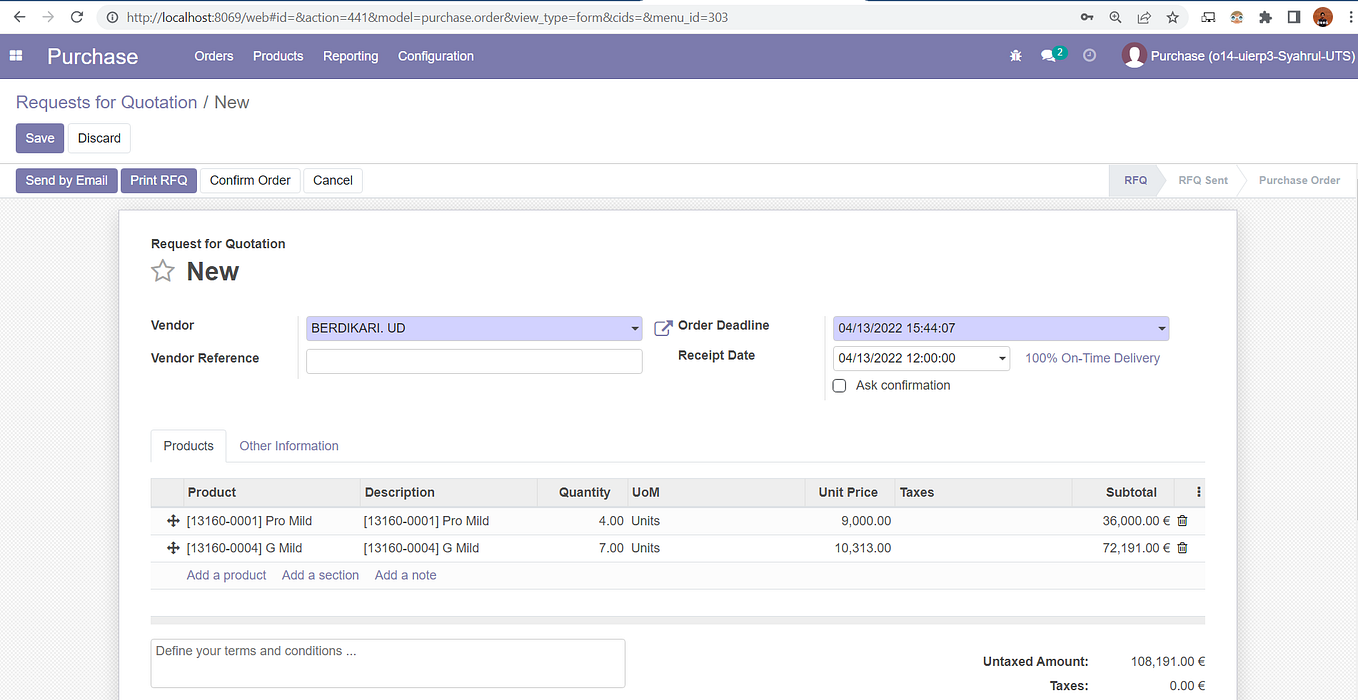The height and width of the screenshot is (700, 1358).
Task: Click the Add a product link
Action: pos(226,575)
